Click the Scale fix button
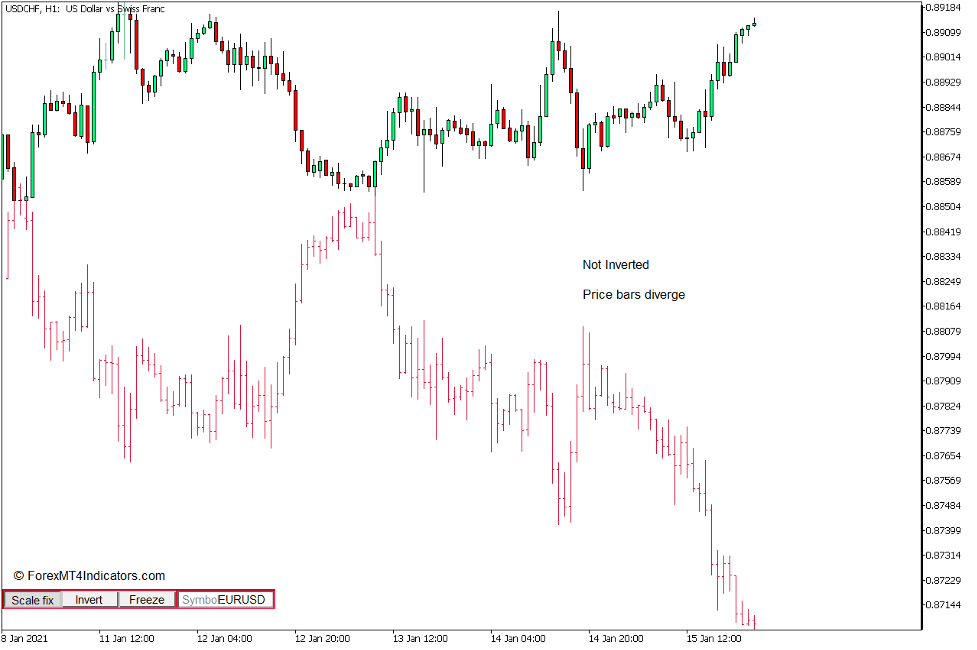Image resolution: width=977 pixels, height=650 pixels. point(31,600)
